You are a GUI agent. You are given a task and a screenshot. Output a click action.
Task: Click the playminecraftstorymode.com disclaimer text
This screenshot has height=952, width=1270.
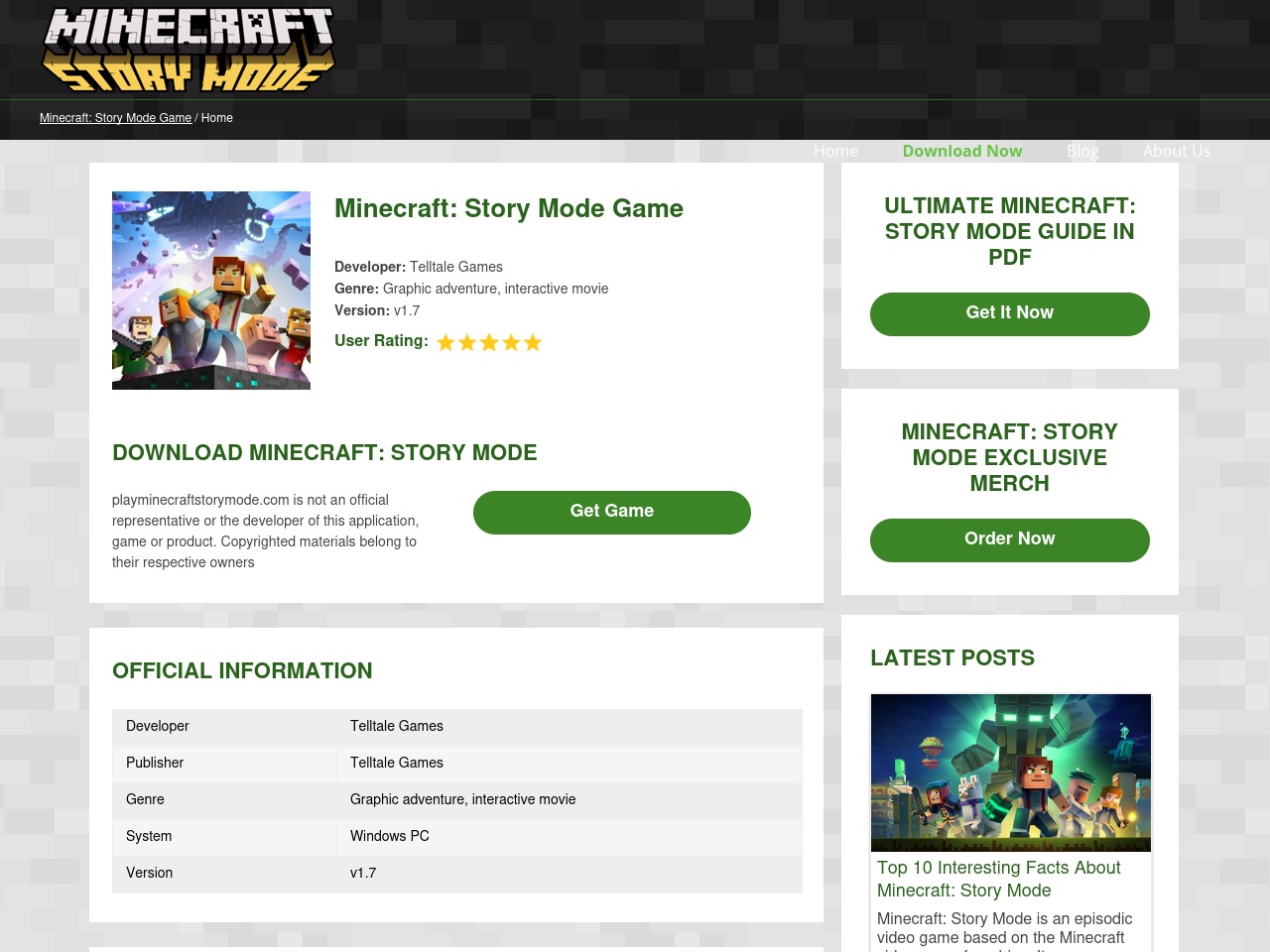pos(266,532)
